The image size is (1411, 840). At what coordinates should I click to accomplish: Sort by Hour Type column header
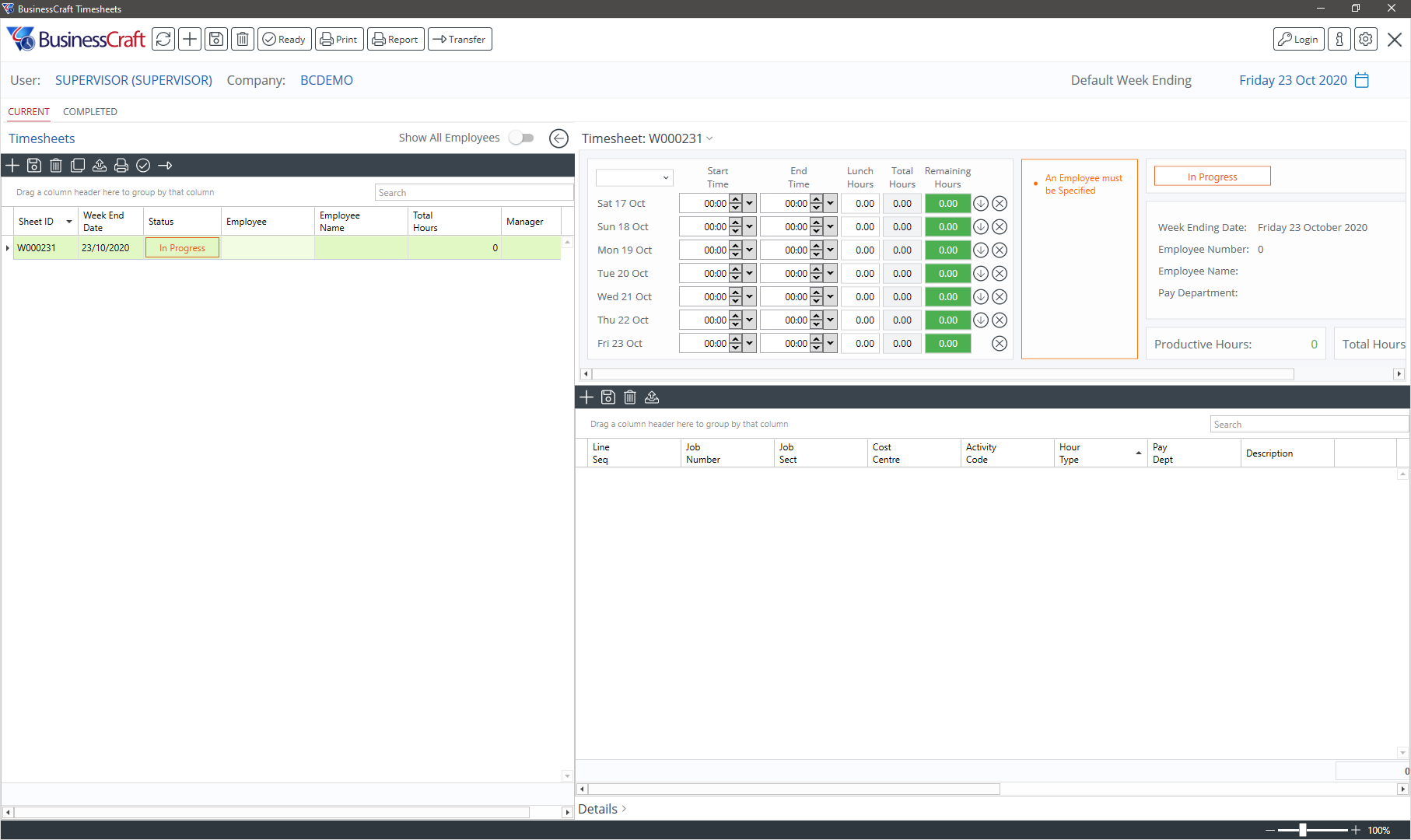point(1101,453)
